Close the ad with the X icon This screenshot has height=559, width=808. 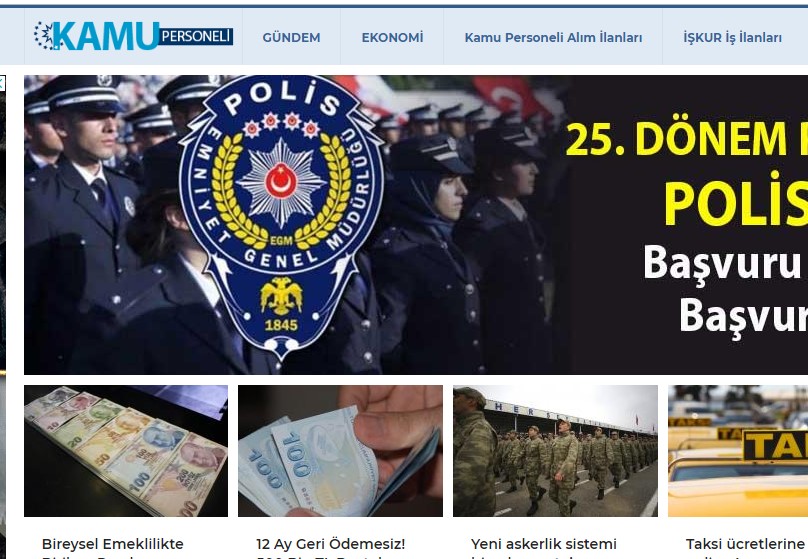click(2, 83)
